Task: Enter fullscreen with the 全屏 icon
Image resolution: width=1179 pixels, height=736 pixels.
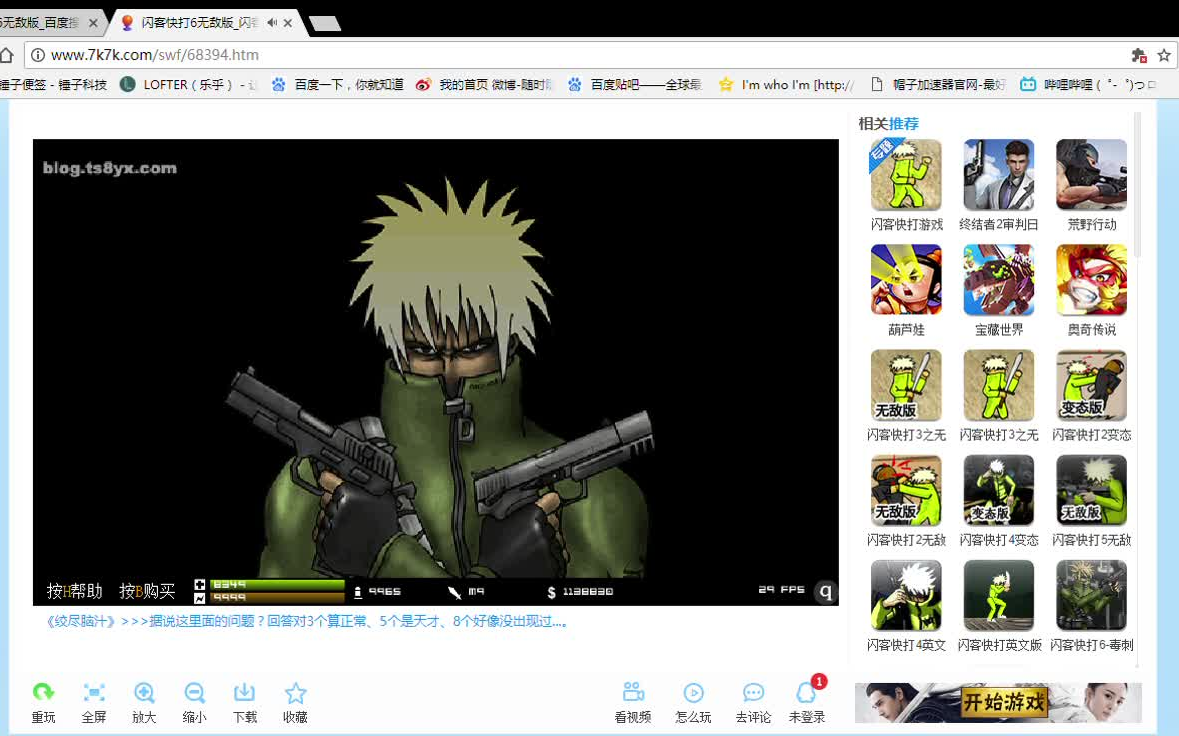Action: coord(94,692)
